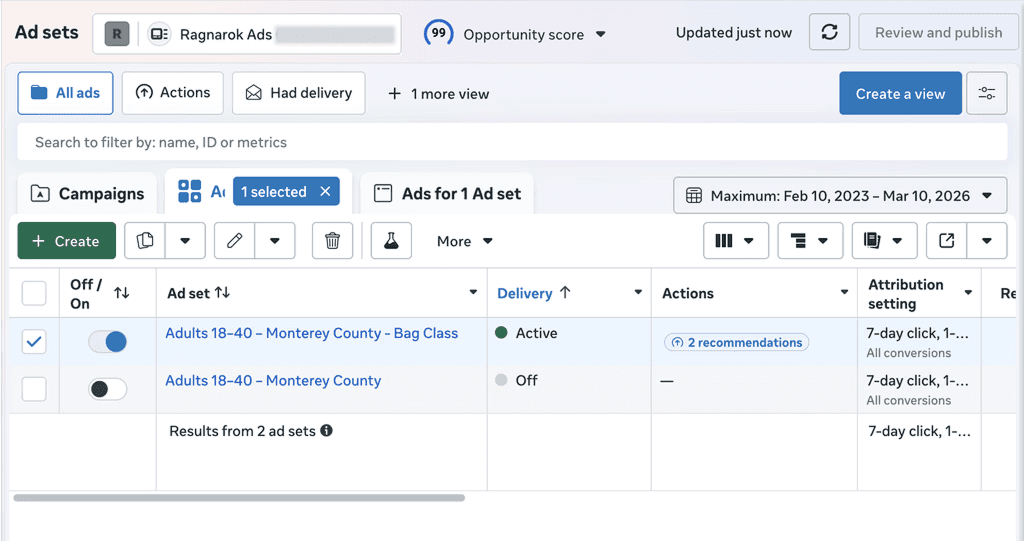Click the Create a view button
Viewport: 1024px width, 541px height.
tap(900, 93)
